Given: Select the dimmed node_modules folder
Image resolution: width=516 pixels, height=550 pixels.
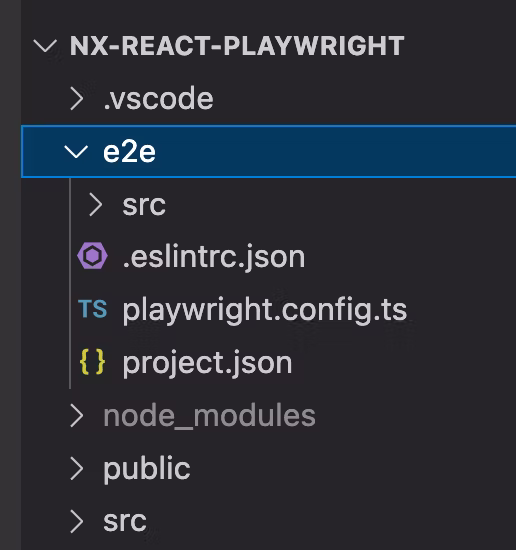Looking at the screenshot, I should pos(209,416).
